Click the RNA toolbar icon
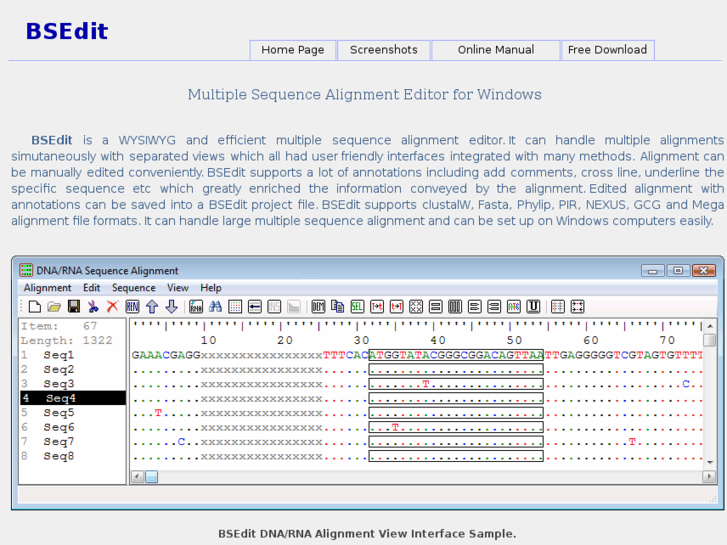 (196, 307)
